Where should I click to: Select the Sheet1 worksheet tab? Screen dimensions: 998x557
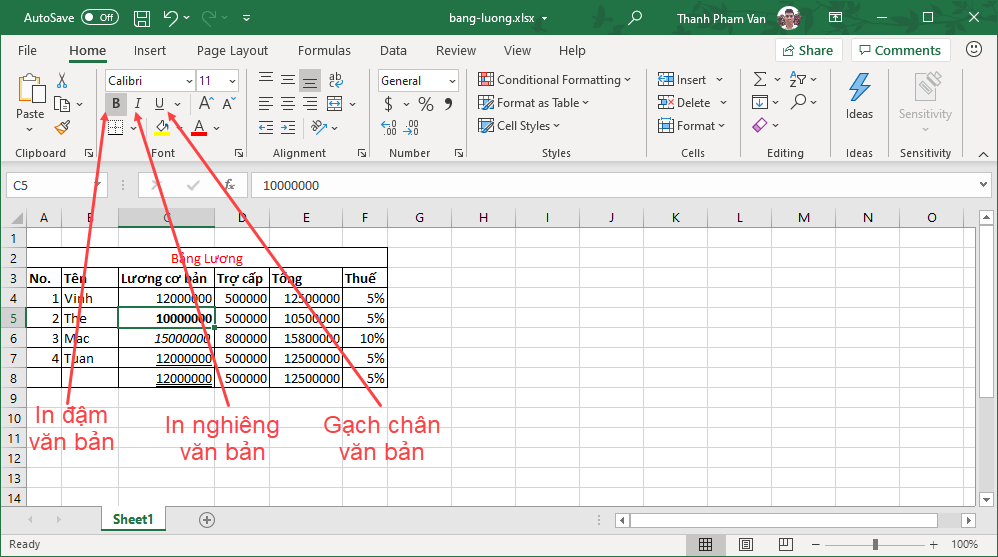pyautogui.click(x=133, y=519)
